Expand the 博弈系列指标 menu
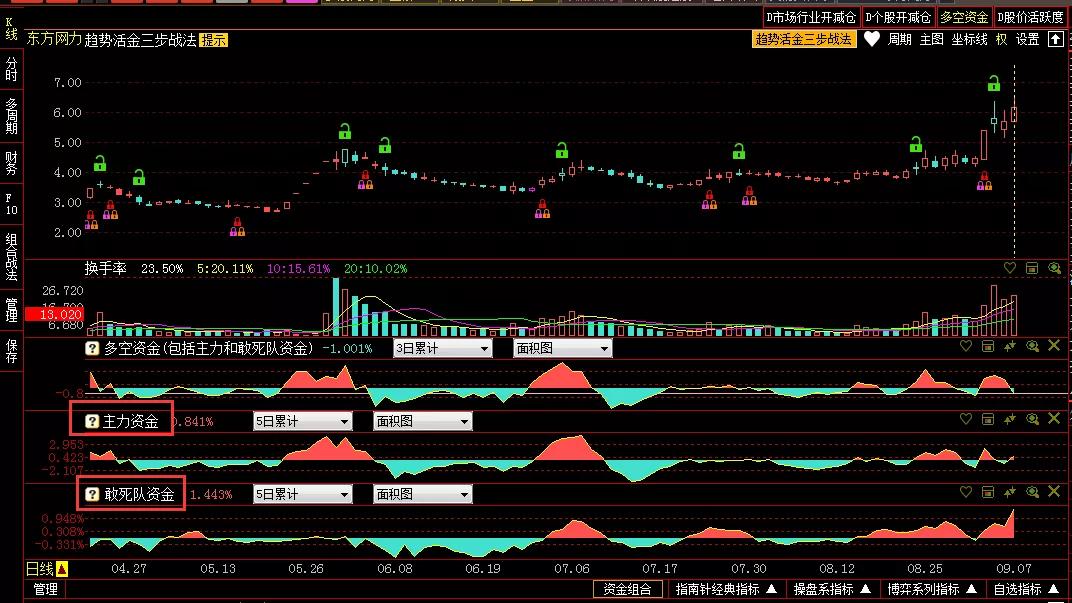 [x=932, y=589]
